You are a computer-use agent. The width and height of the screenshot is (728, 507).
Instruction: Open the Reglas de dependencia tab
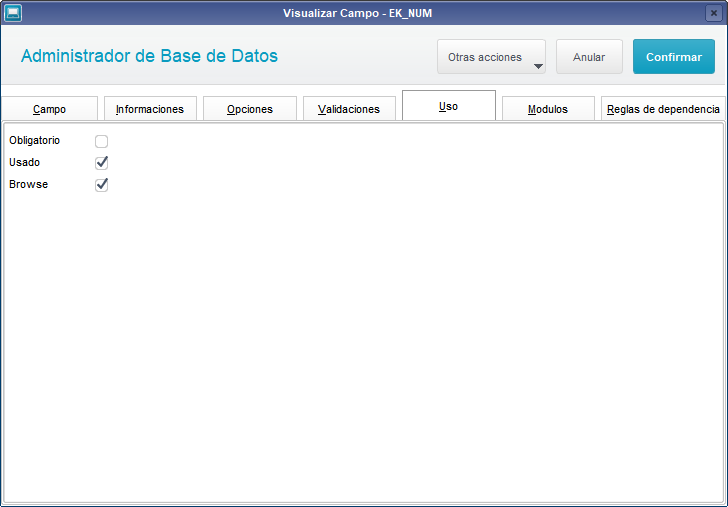(663, 109)
